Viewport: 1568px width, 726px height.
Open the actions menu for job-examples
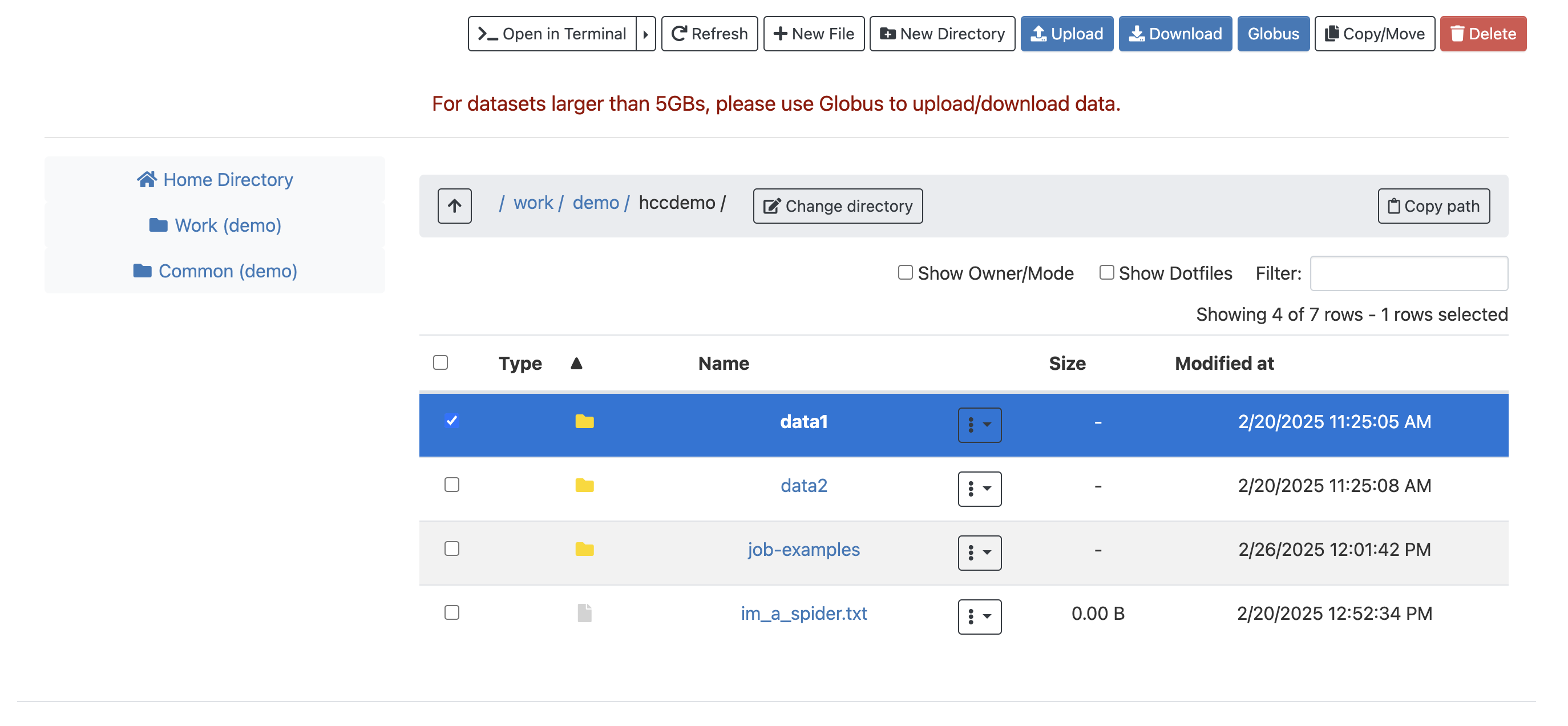979,552
